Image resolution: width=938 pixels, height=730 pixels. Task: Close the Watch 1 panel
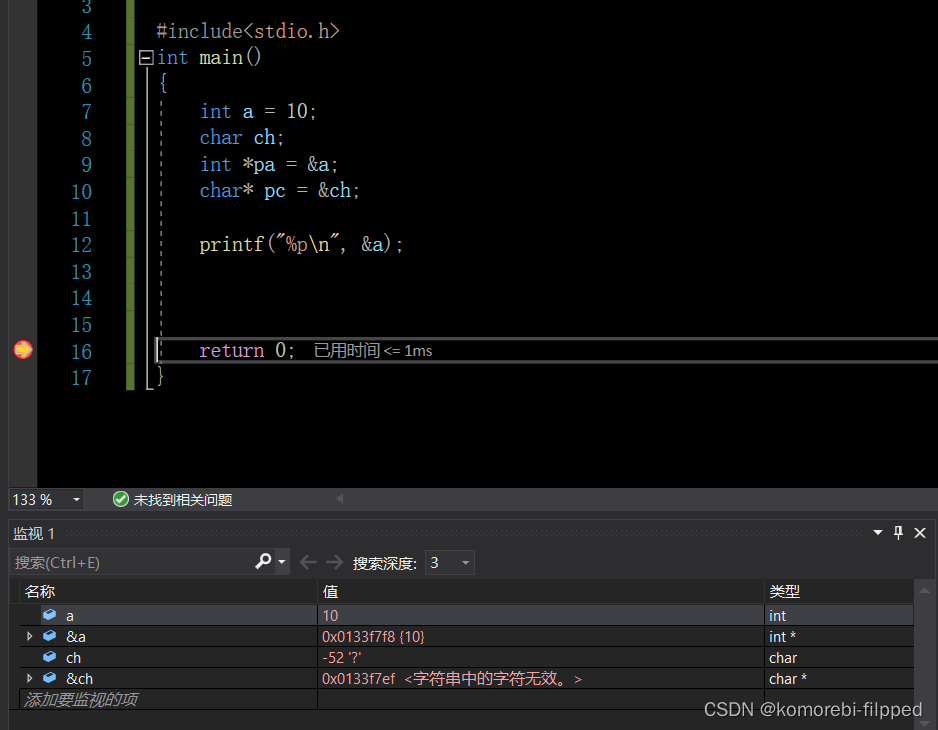920,533
